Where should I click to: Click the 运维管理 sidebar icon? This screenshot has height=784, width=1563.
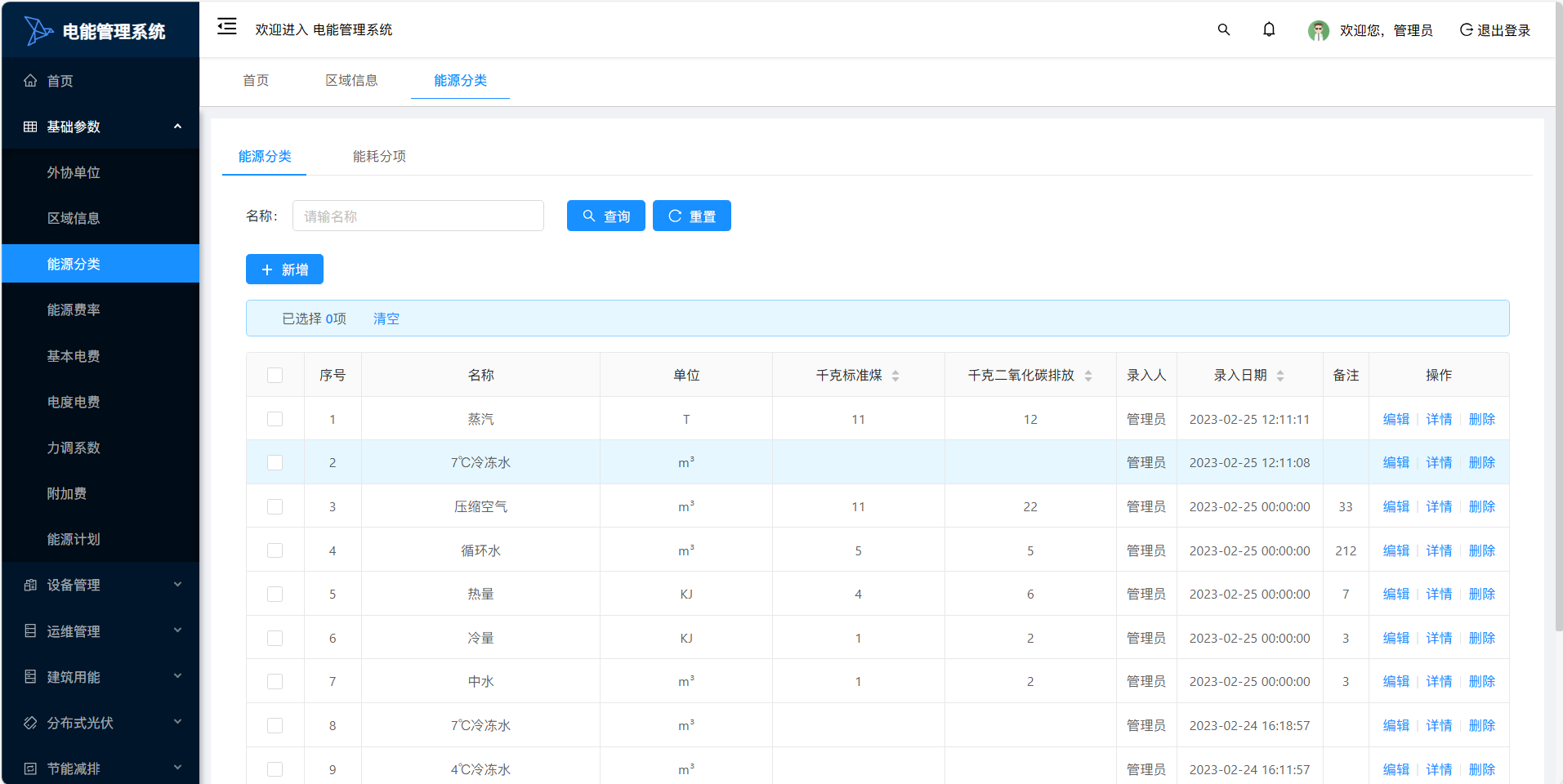tap(30, 630)
